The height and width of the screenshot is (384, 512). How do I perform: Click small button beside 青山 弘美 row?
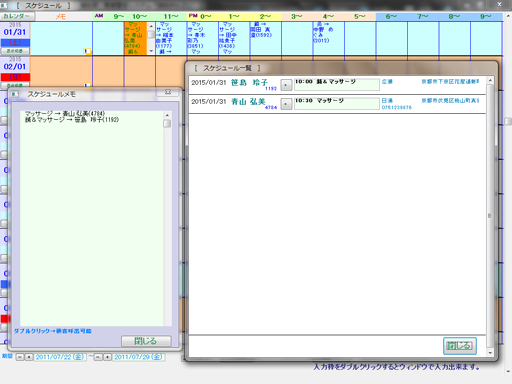(x=286, y=104)
